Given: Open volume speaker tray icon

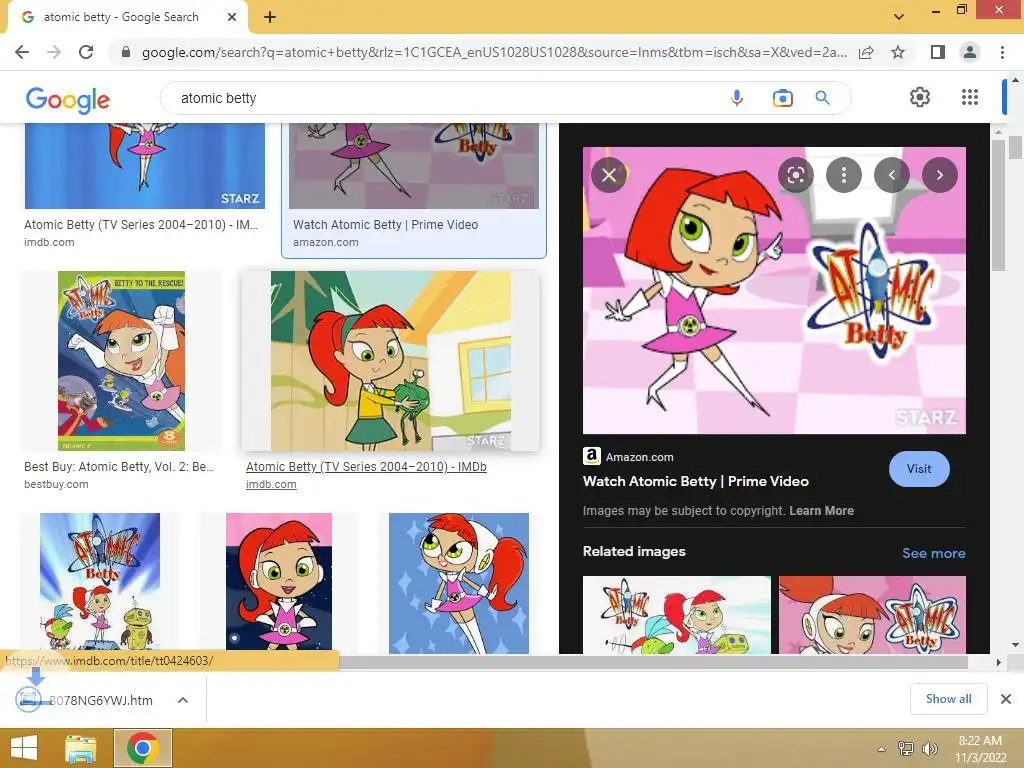Looking at the screenshot, I should pyautogui.click(x=929, y=748).
